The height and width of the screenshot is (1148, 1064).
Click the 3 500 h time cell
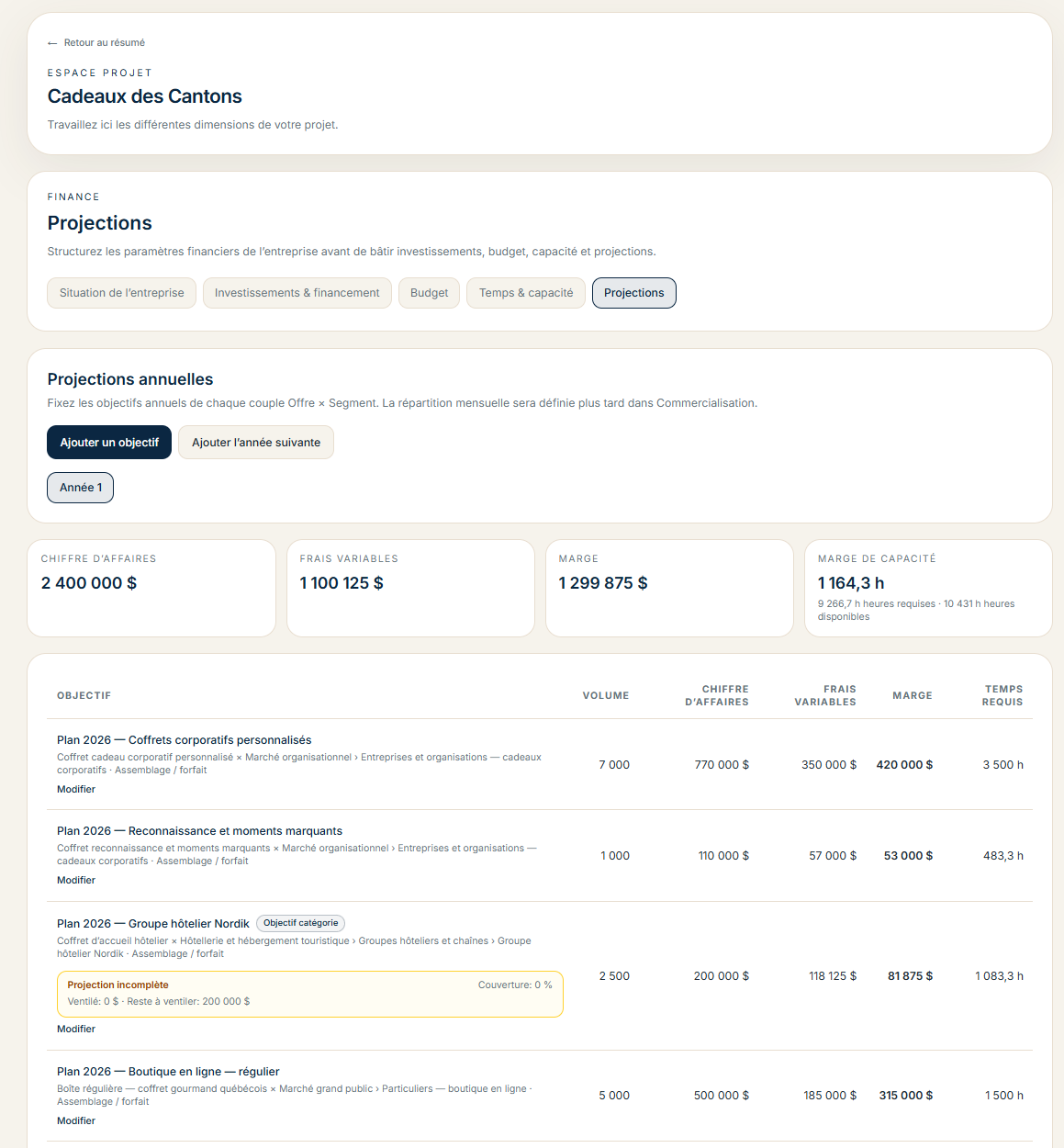[x=1003, y=765]
